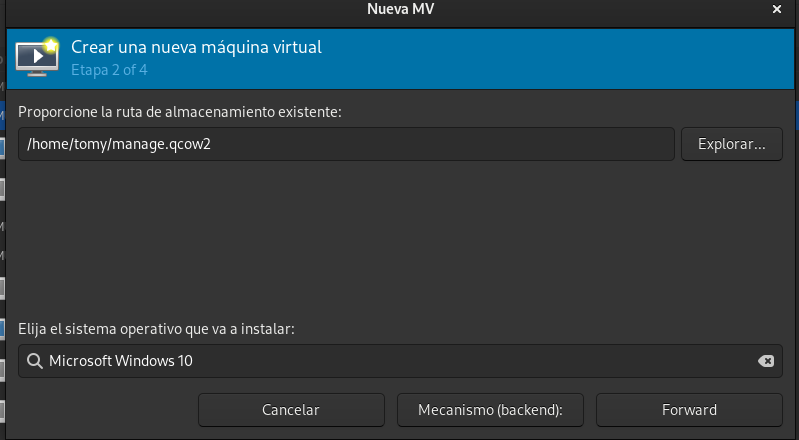Click the yellow star badge on VM icon
Screen dimensions: 799x440
tap(52, 44)
